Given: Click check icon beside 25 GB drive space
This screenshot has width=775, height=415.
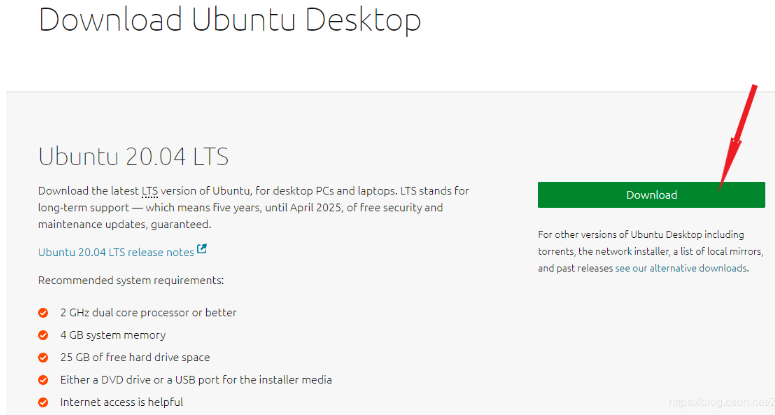Looking at the screenshot, I should pos(43,357).
